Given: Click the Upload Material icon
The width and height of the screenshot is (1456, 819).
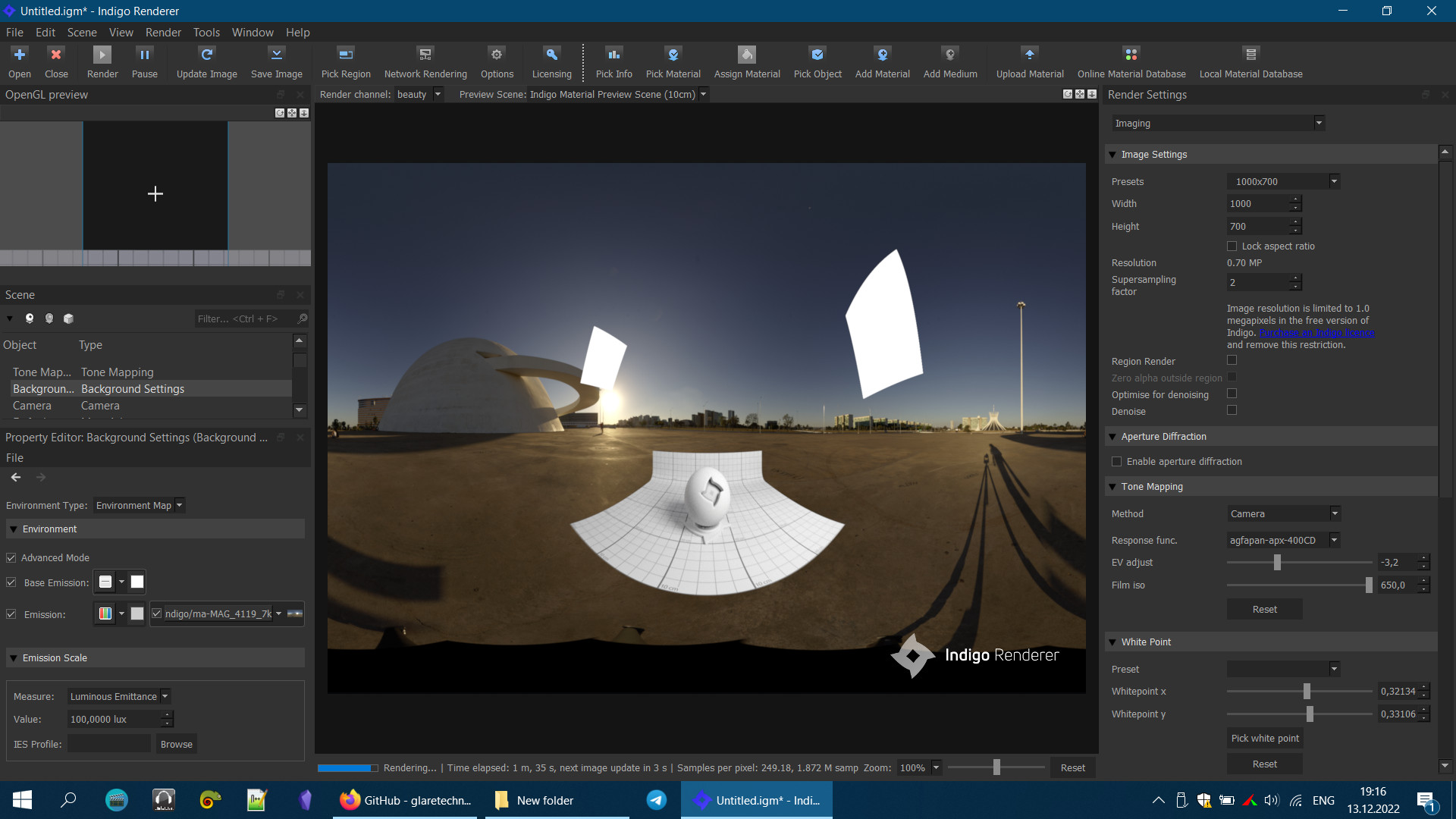Looking at the screenshot, I should pyautogui.click(x=1030, y=55).
